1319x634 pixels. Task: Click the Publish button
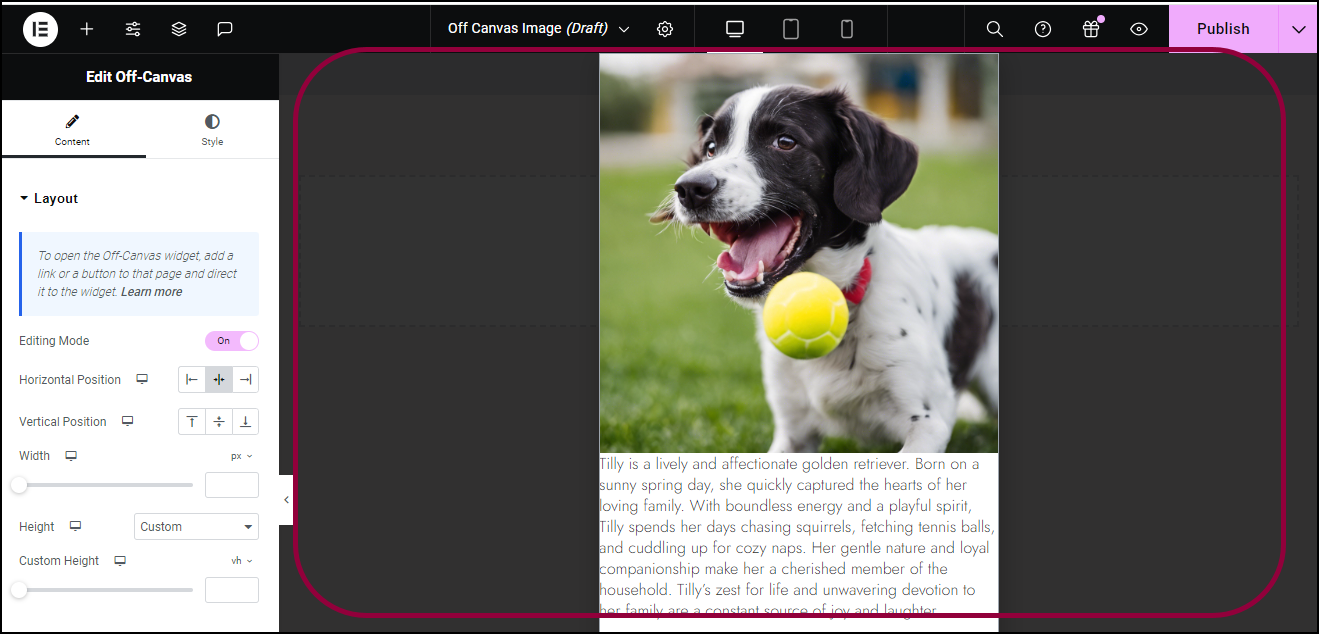point(1223,29)
